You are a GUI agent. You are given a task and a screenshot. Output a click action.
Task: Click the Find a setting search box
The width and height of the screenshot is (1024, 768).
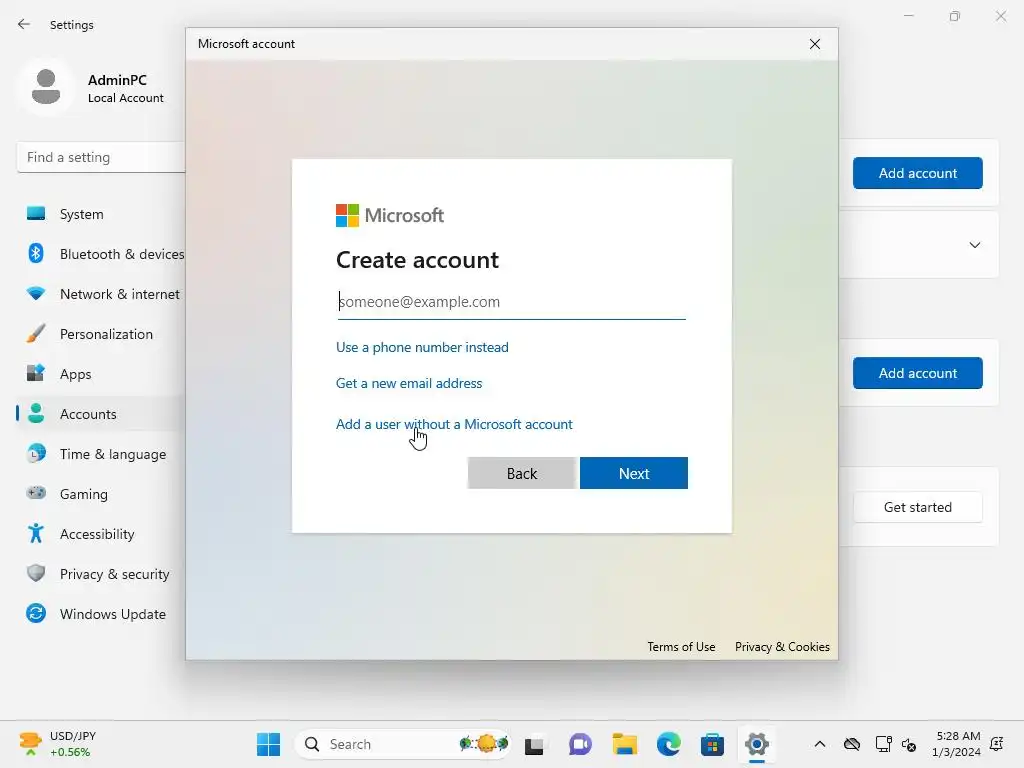101,157
